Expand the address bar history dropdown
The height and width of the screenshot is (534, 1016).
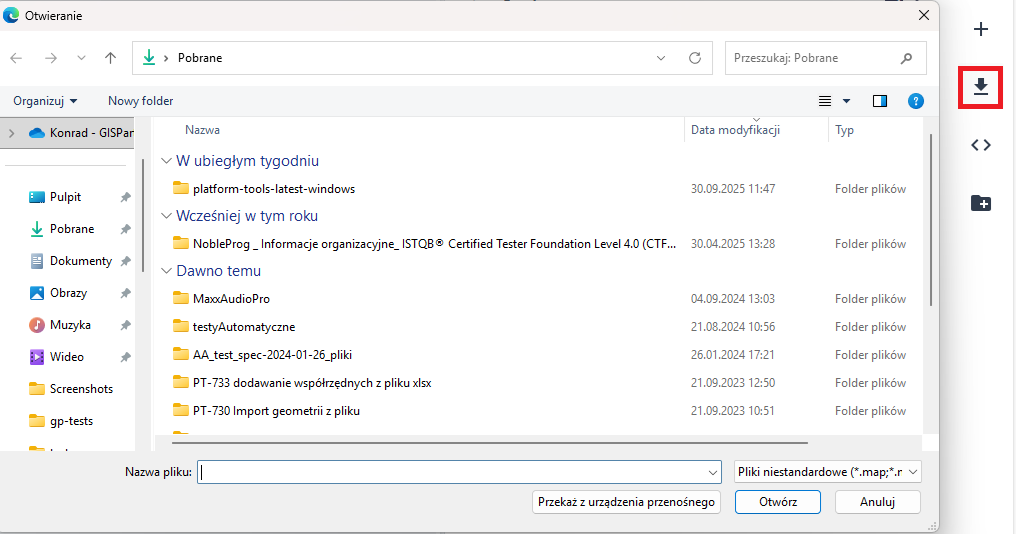click(x=661, y=58)
